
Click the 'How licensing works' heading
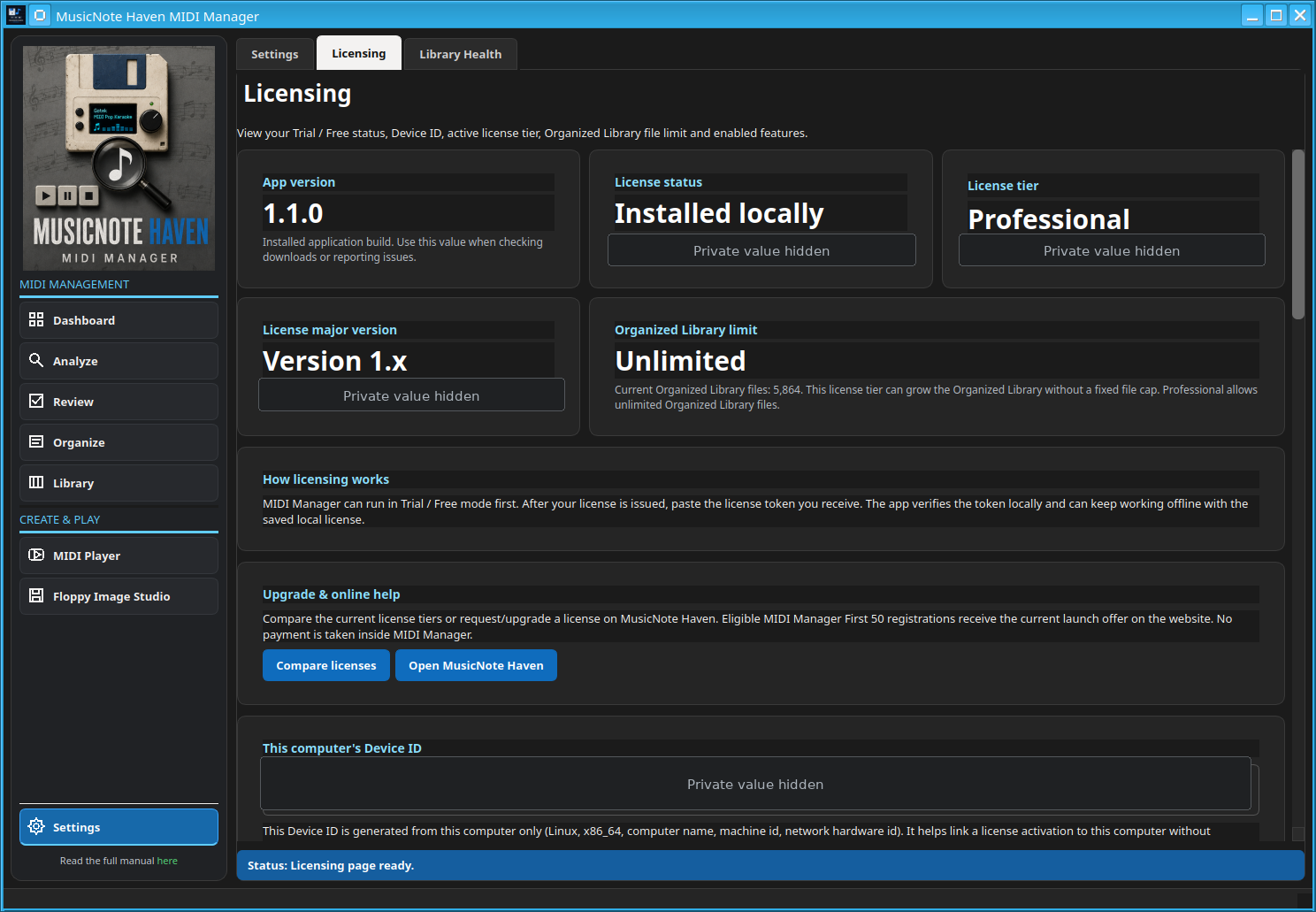pyautogui.click(x=325, y=479)
